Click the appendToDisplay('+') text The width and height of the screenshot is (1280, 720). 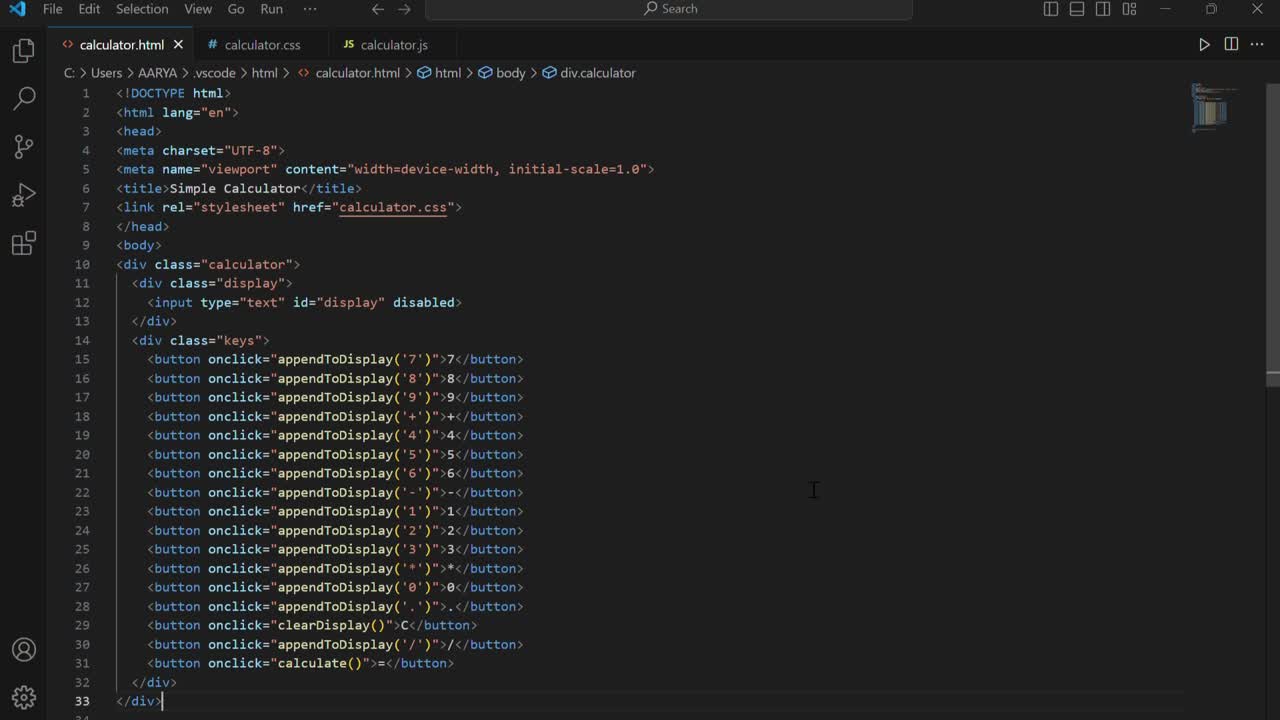354,416
